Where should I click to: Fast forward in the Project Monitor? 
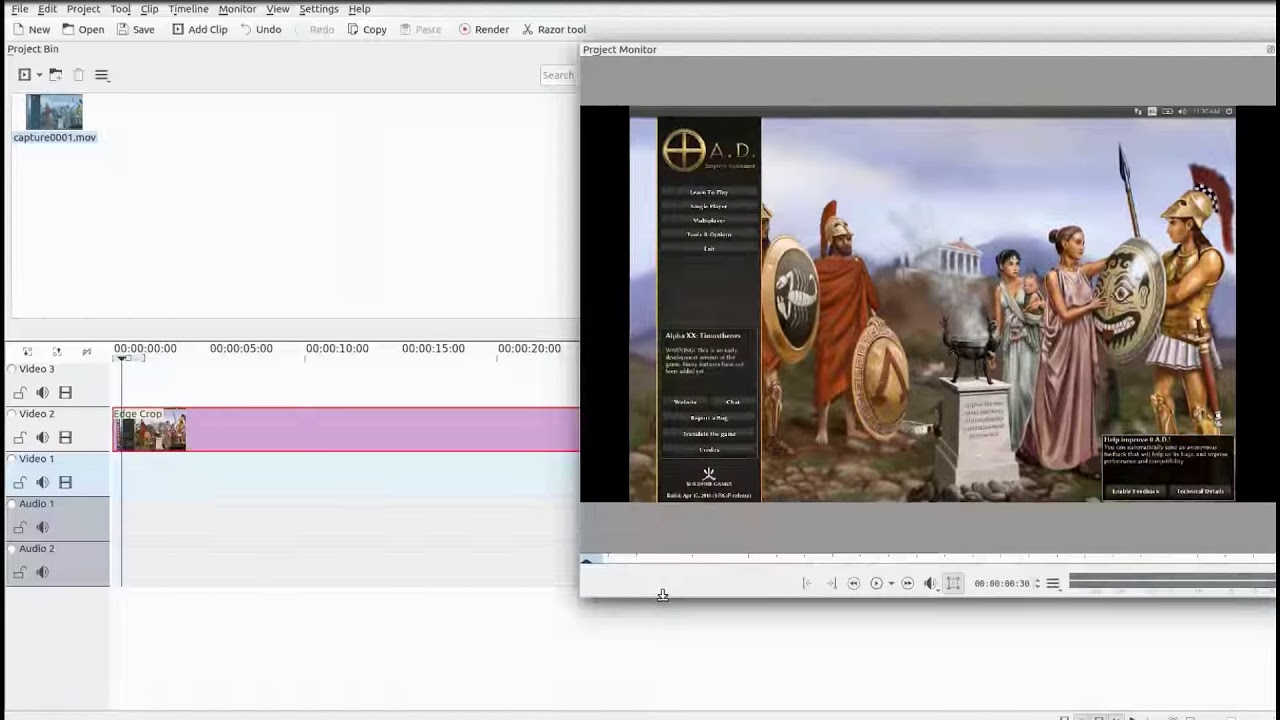point(908,584)
